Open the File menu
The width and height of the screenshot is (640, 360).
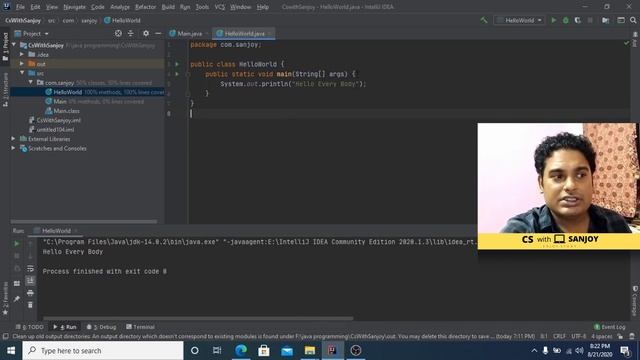[x=20, y=7]
